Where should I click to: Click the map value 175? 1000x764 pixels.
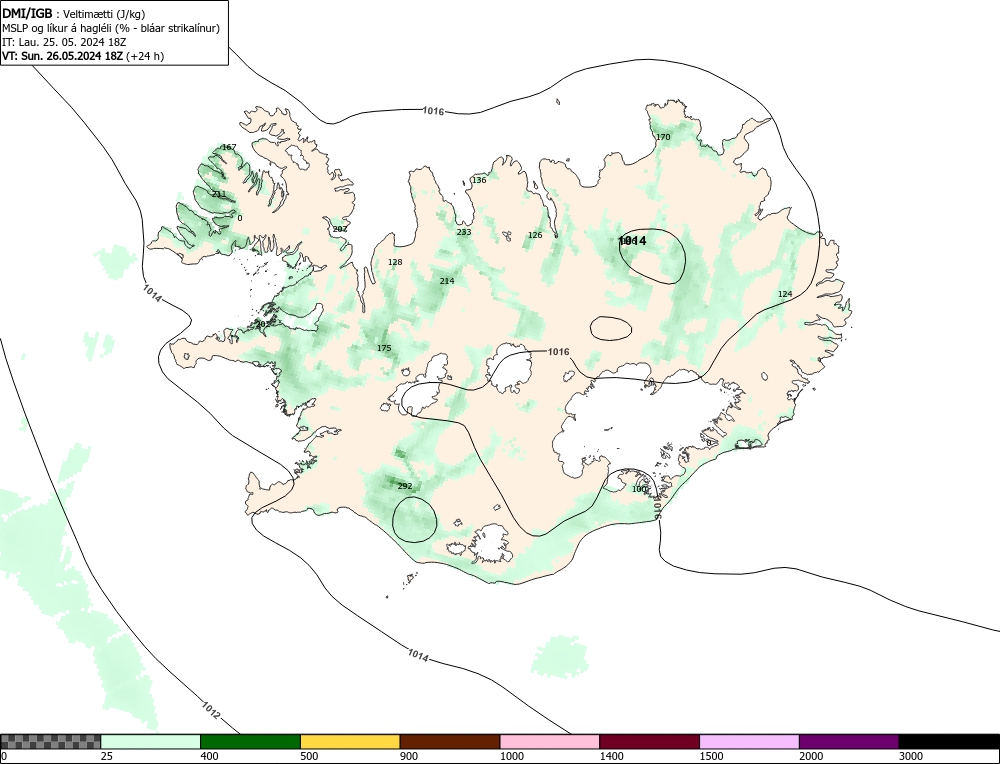click(384, 348)
